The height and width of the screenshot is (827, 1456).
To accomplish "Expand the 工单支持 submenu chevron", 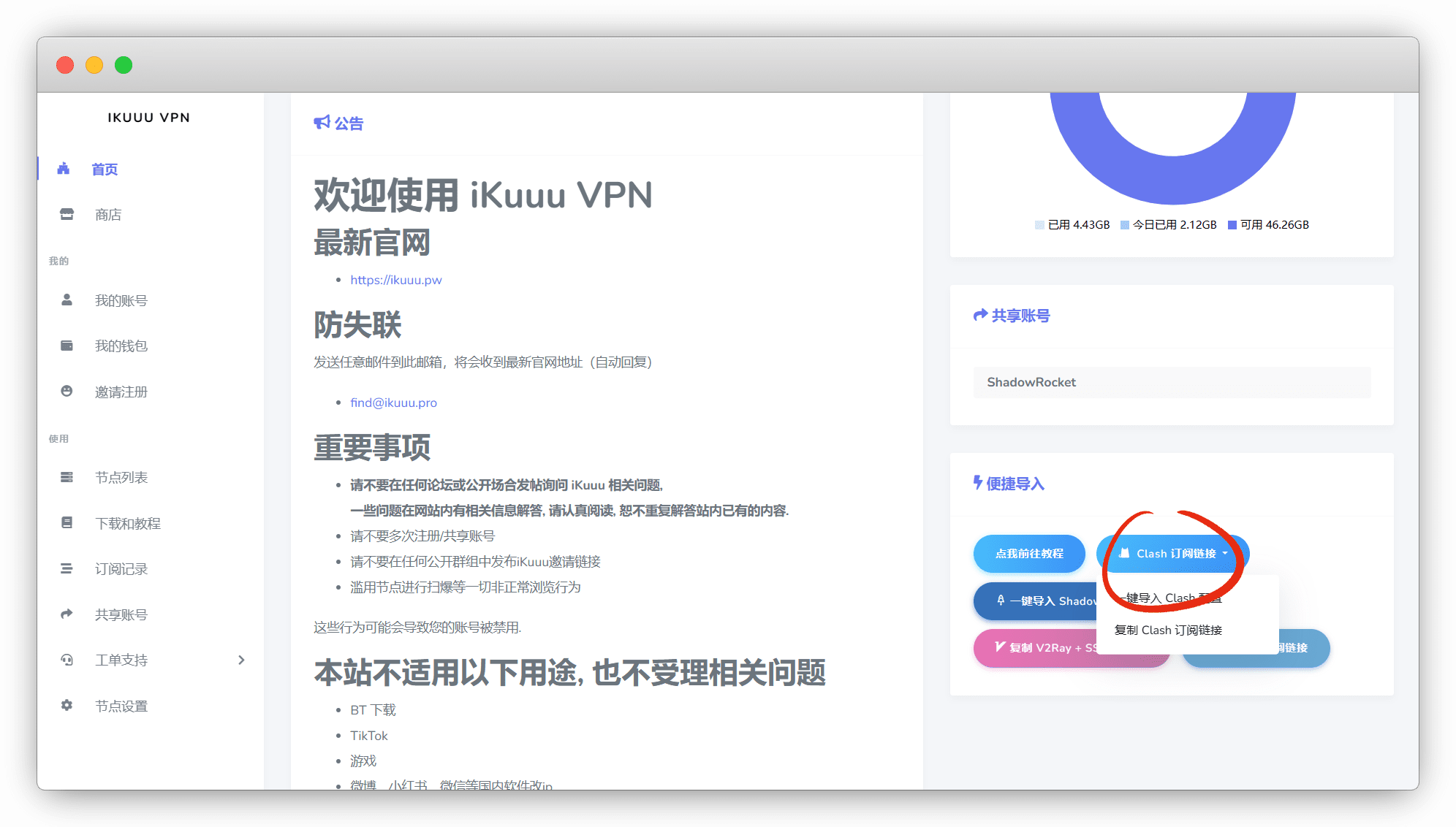I will coord(241,660).
